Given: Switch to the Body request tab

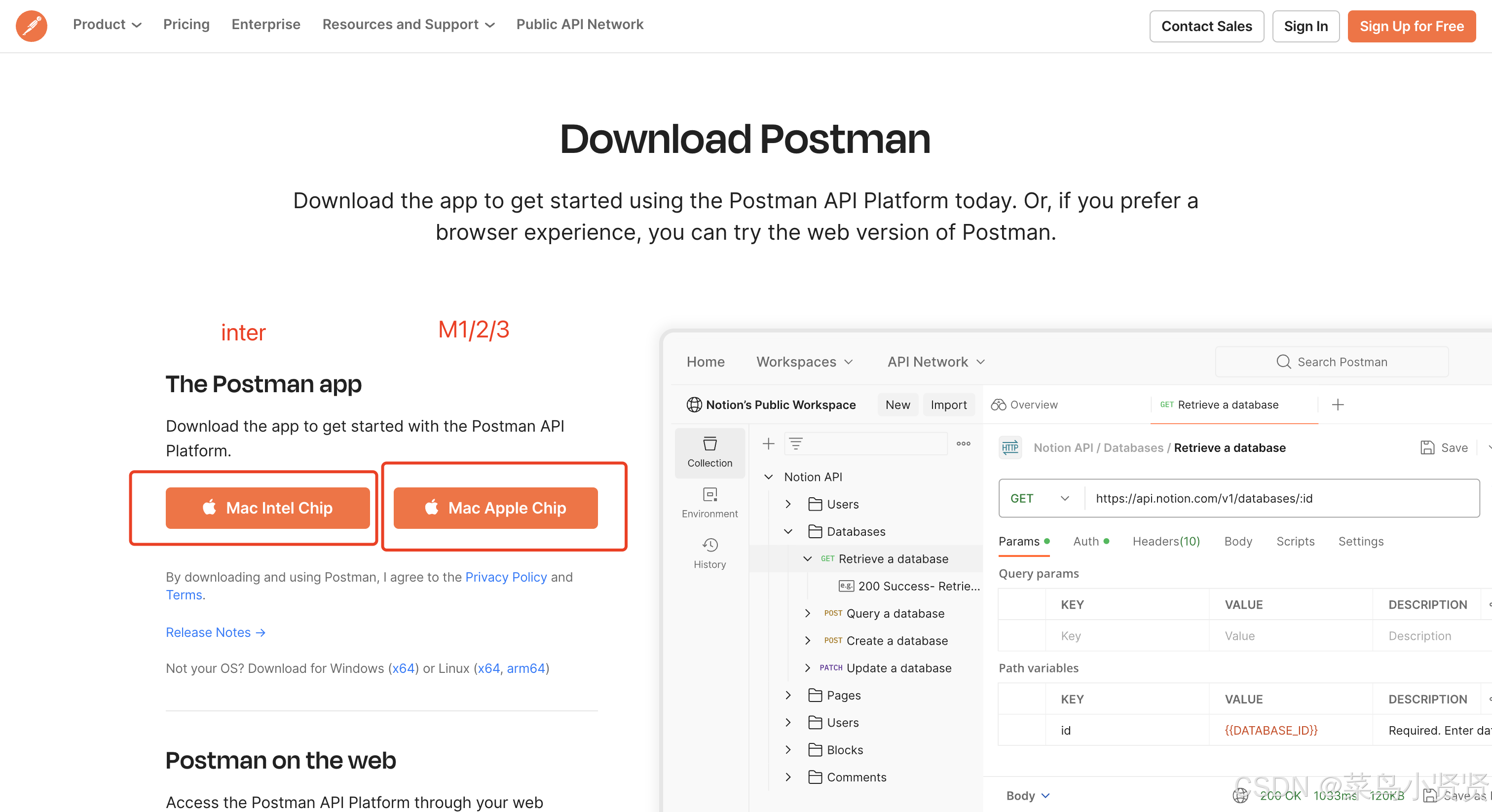Looking at the screenshot, I should coord(1238,542).
